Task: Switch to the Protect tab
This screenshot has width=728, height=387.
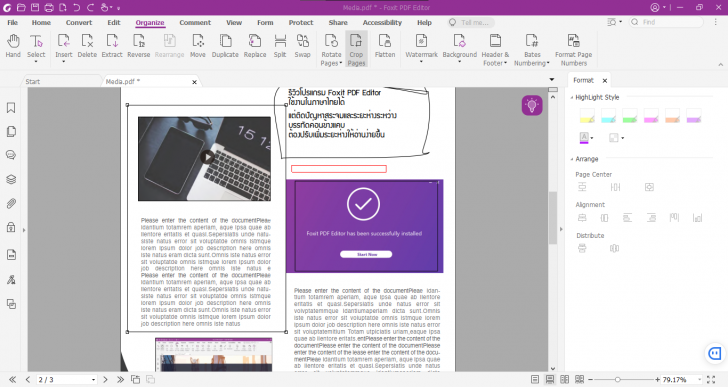Action: [x=301, y=22]
